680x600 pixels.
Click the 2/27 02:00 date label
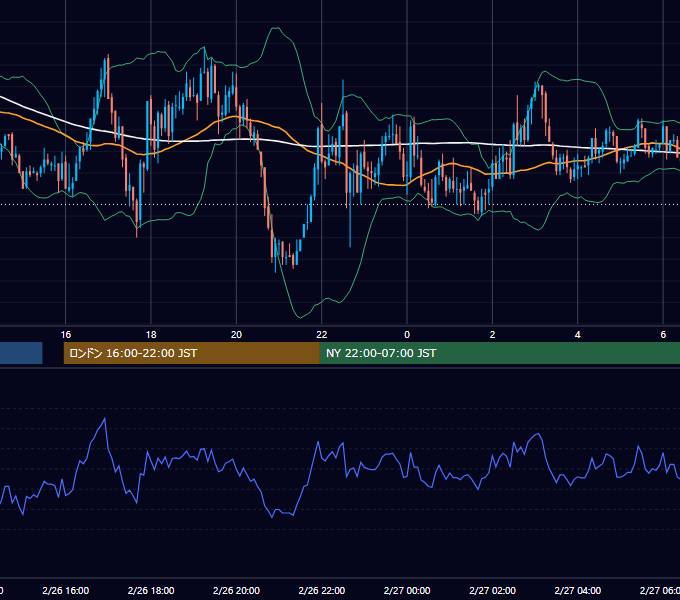coord(492,590)
